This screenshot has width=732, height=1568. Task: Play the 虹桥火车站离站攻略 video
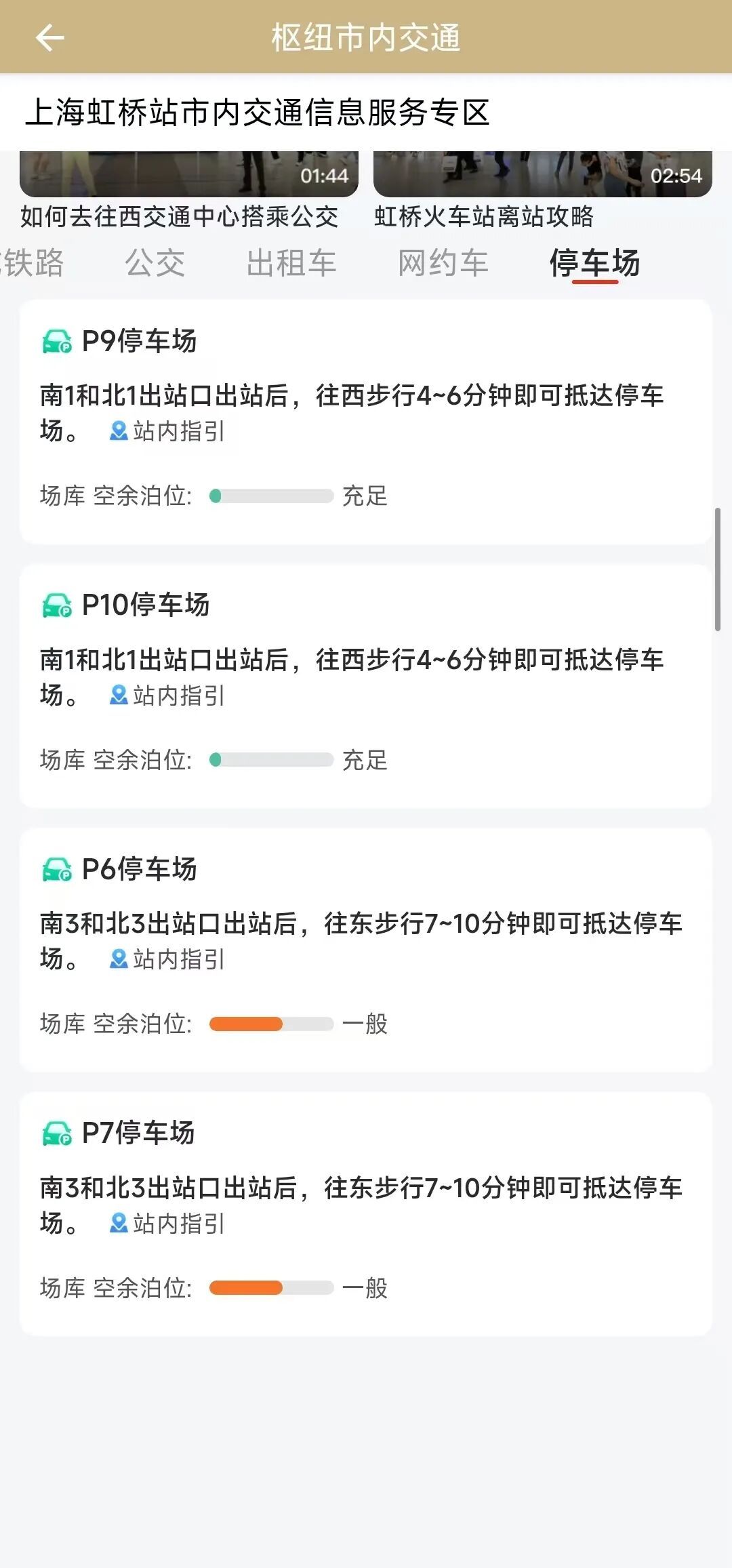[542, 174]
